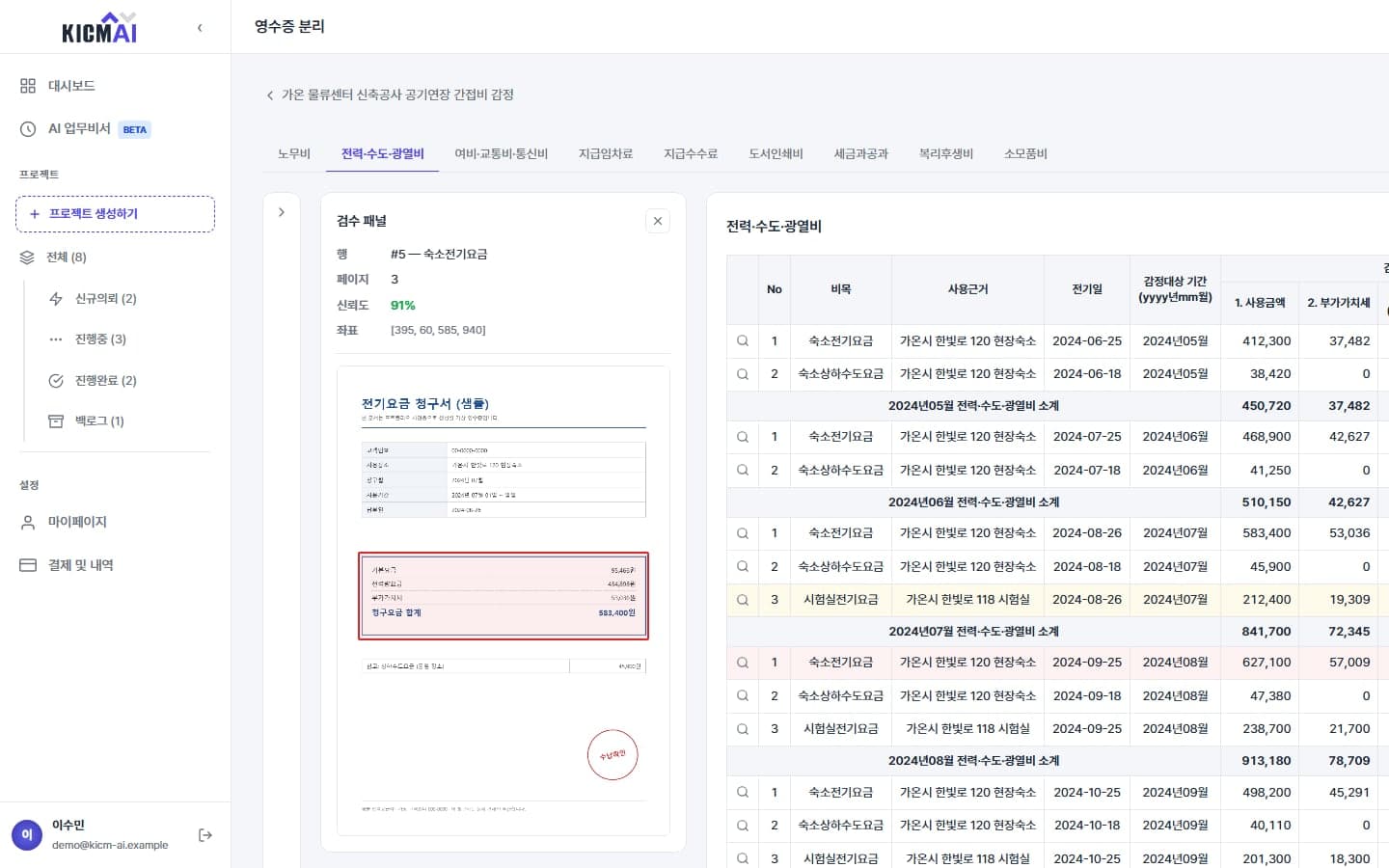The height and width of the screenshot is (868, 1389).
Task: Click the magnifier icon for 2024-08-26 시험실전기요금 row
Action: click(743, 600)
